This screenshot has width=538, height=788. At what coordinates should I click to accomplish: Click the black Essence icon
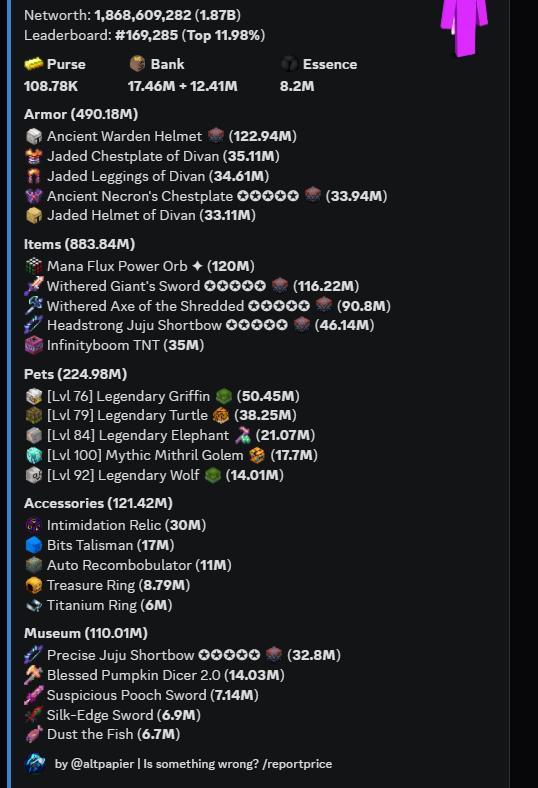(289, 64)
